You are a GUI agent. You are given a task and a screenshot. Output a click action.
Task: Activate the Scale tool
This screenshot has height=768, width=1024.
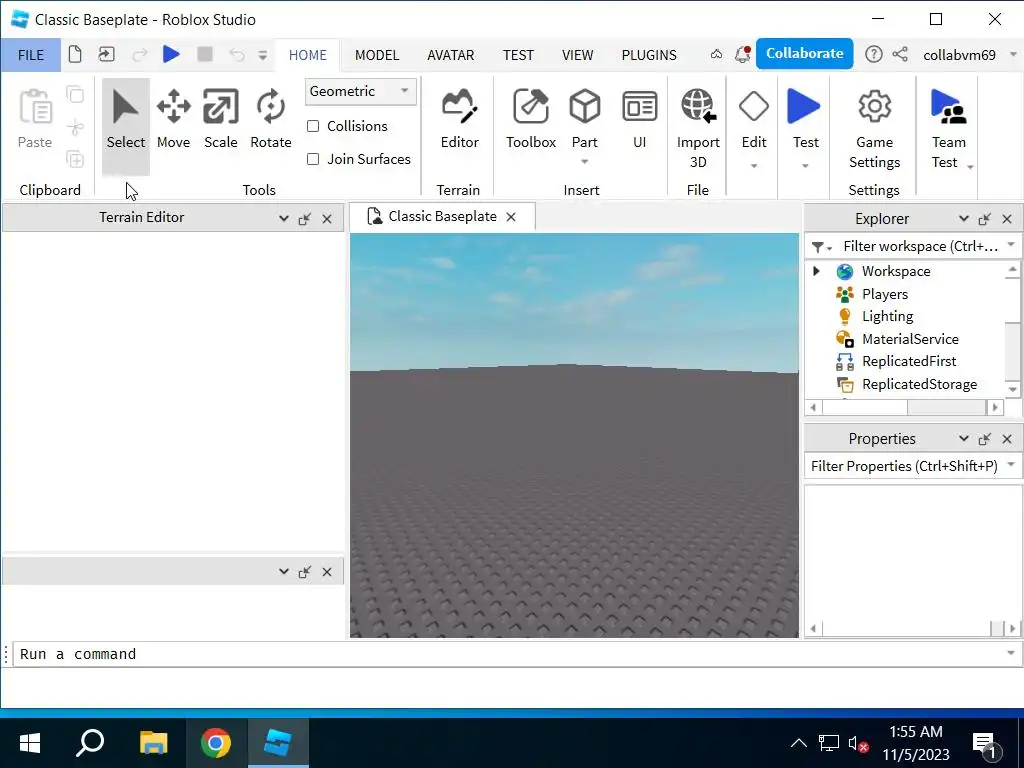tap(221, 120)
